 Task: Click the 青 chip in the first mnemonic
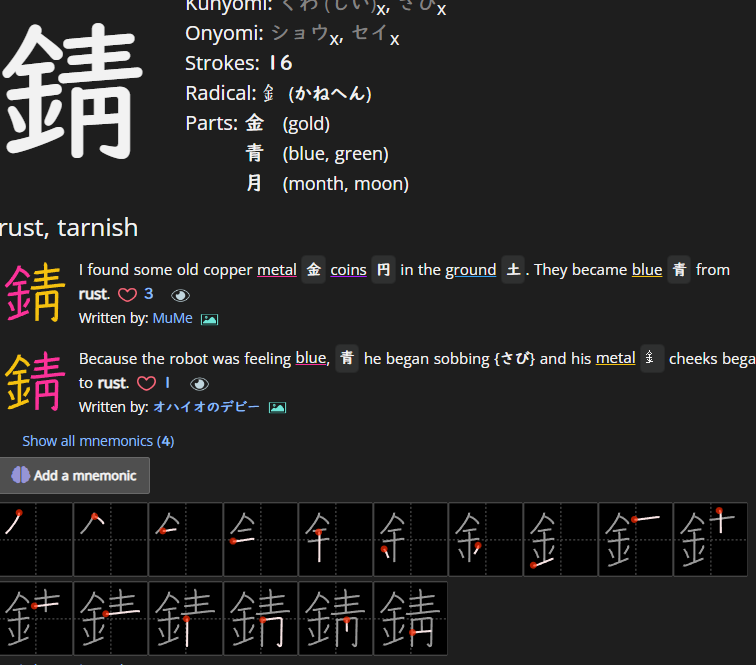679,270
